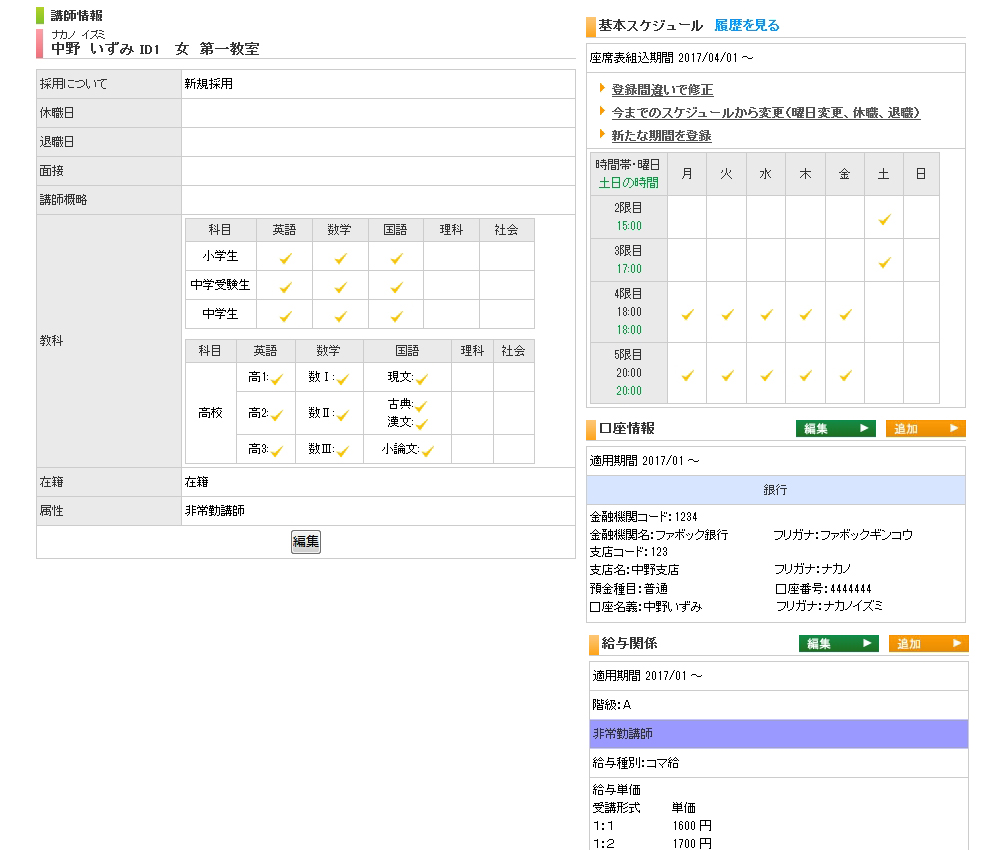1000x850 pixels.
Task: Click checkmark for 中学受験生 国語
Action: pos(397,288)
